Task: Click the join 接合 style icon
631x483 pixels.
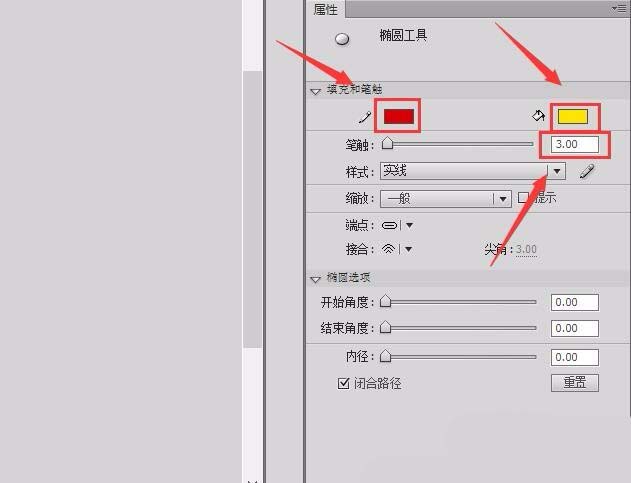Action: 388,249
